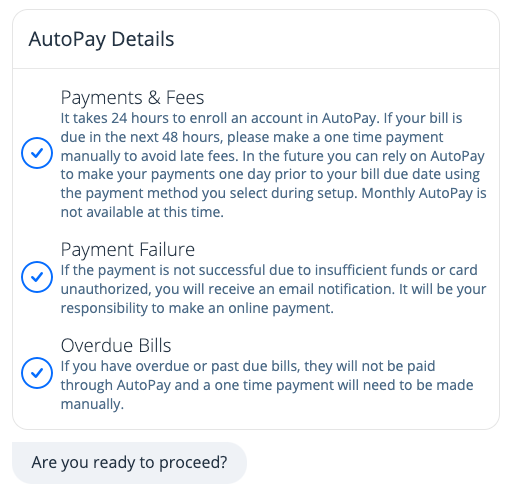Click 'through AutoPay and a one time payment' line

197,385
